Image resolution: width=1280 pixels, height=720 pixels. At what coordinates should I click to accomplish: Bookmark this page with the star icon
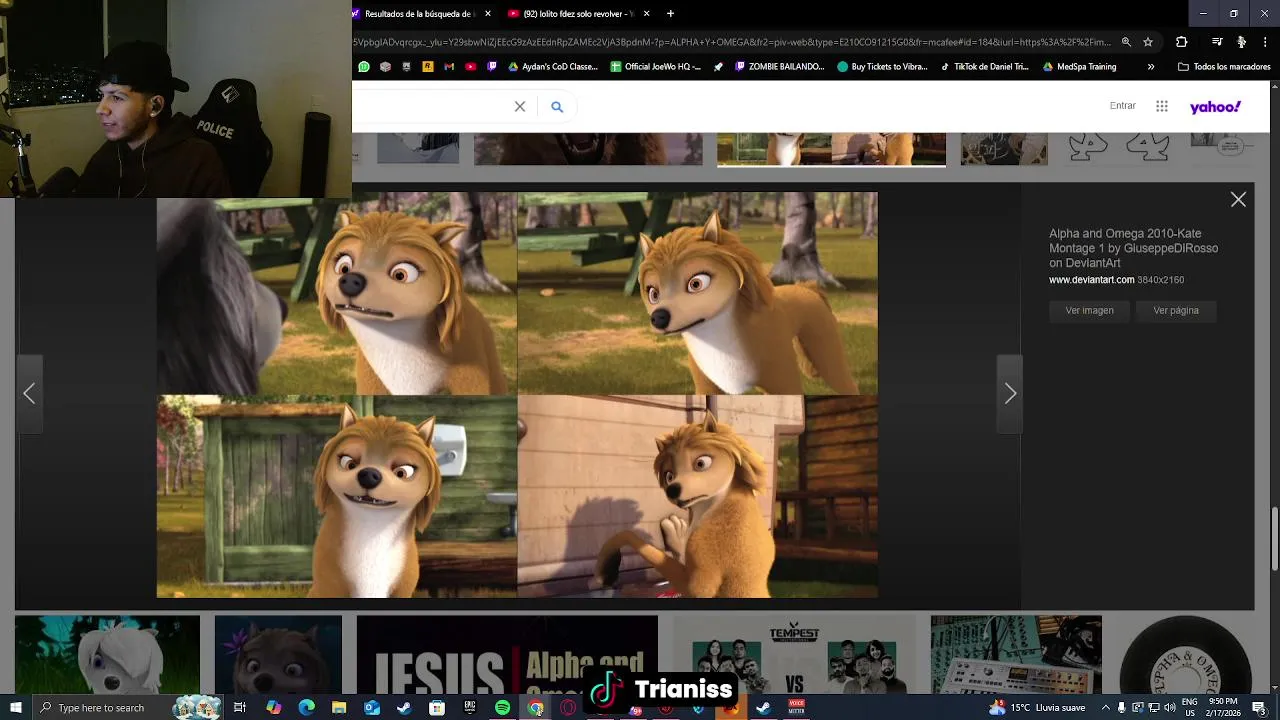(x=1148, y=42)
